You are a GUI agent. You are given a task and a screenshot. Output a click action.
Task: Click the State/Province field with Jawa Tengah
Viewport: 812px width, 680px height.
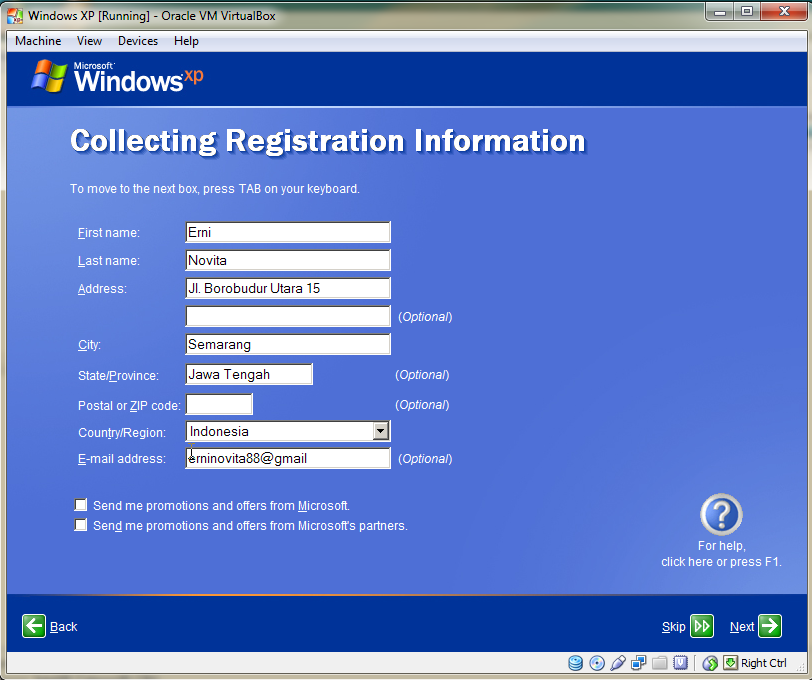[x=249, y=374]
